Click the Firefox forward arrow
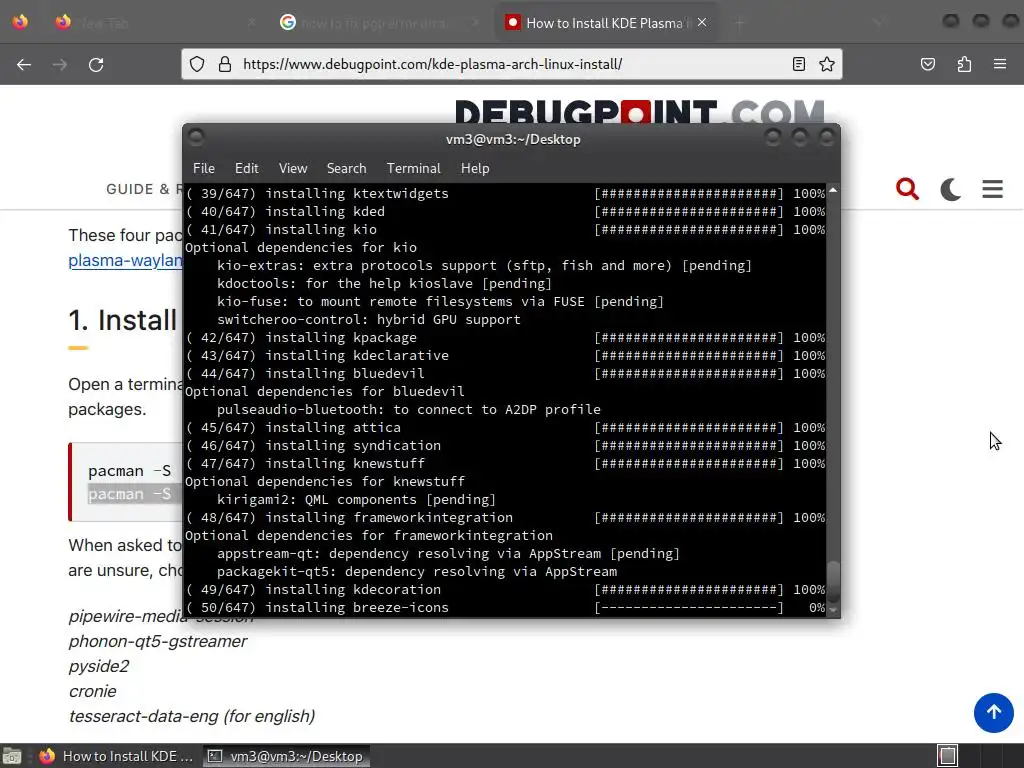Screen dimensions: 1024x768 tap(60, 65)
